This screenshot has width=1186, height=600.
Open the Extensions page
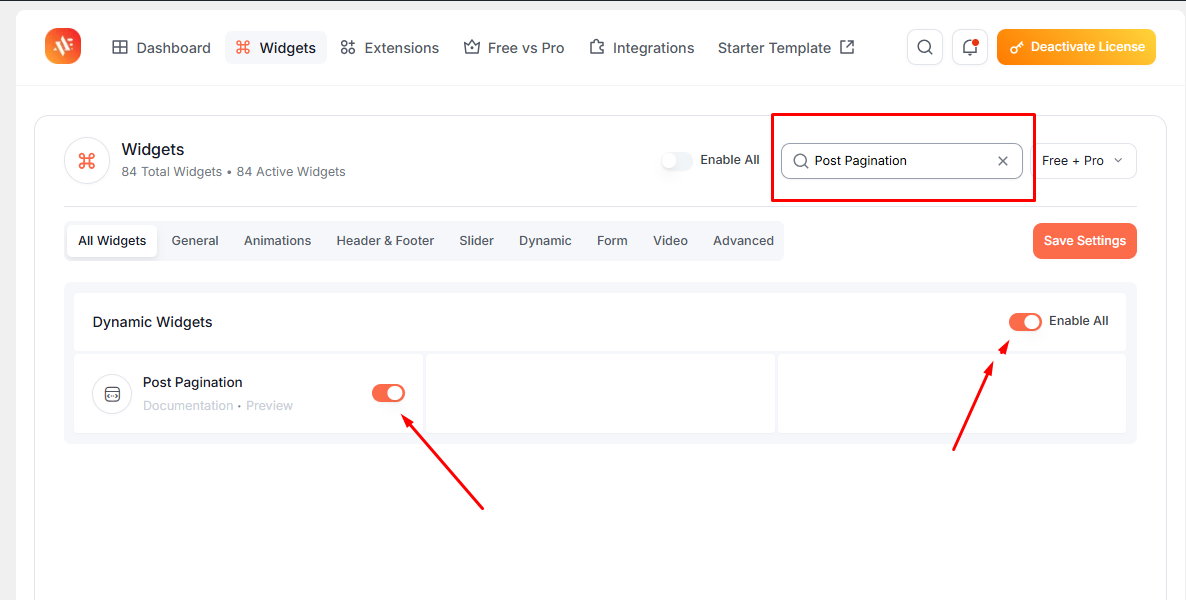point(390,48)
